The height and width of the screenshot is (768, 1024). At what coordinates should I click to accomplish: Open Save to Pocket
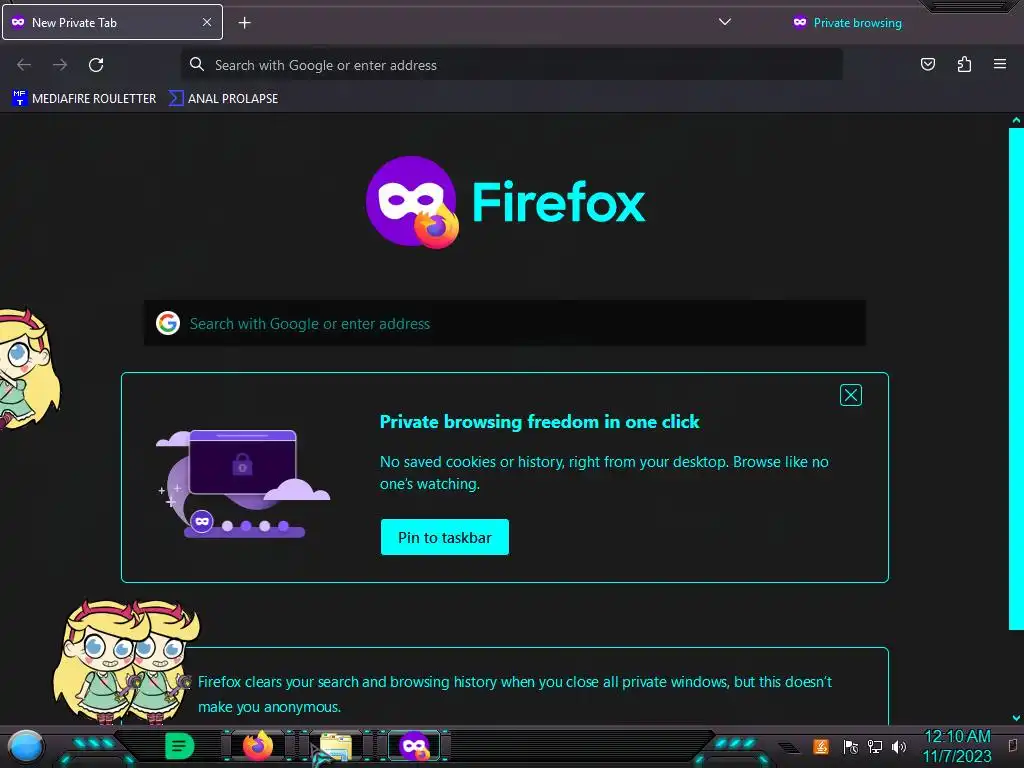coord(928,64)
